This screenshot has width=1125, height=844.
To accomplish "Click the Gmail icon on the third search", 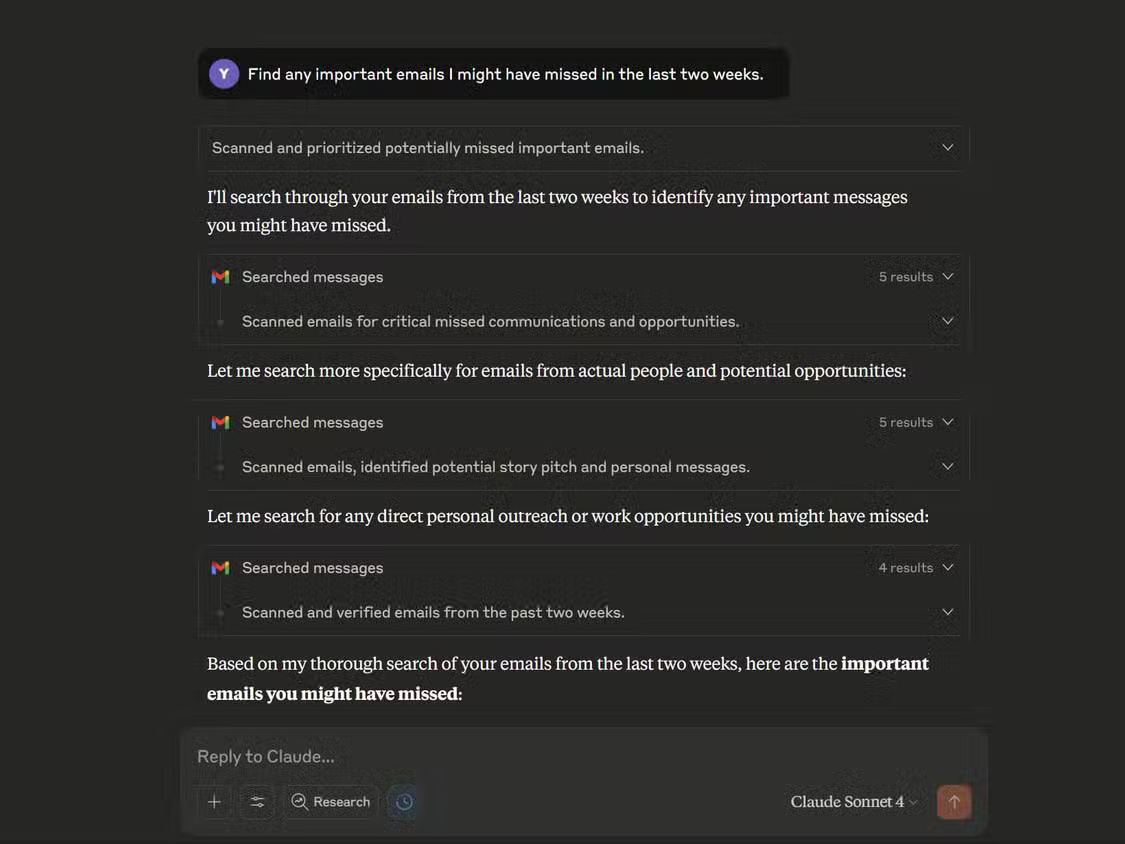I will coord(220,567).
